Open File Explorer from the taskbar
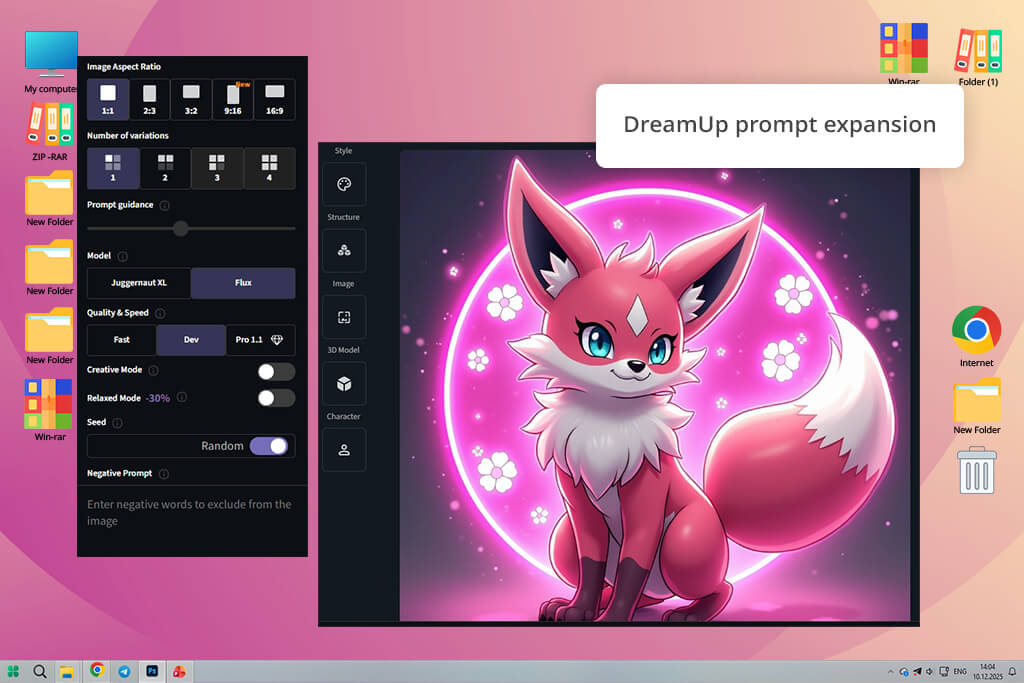 67,671
